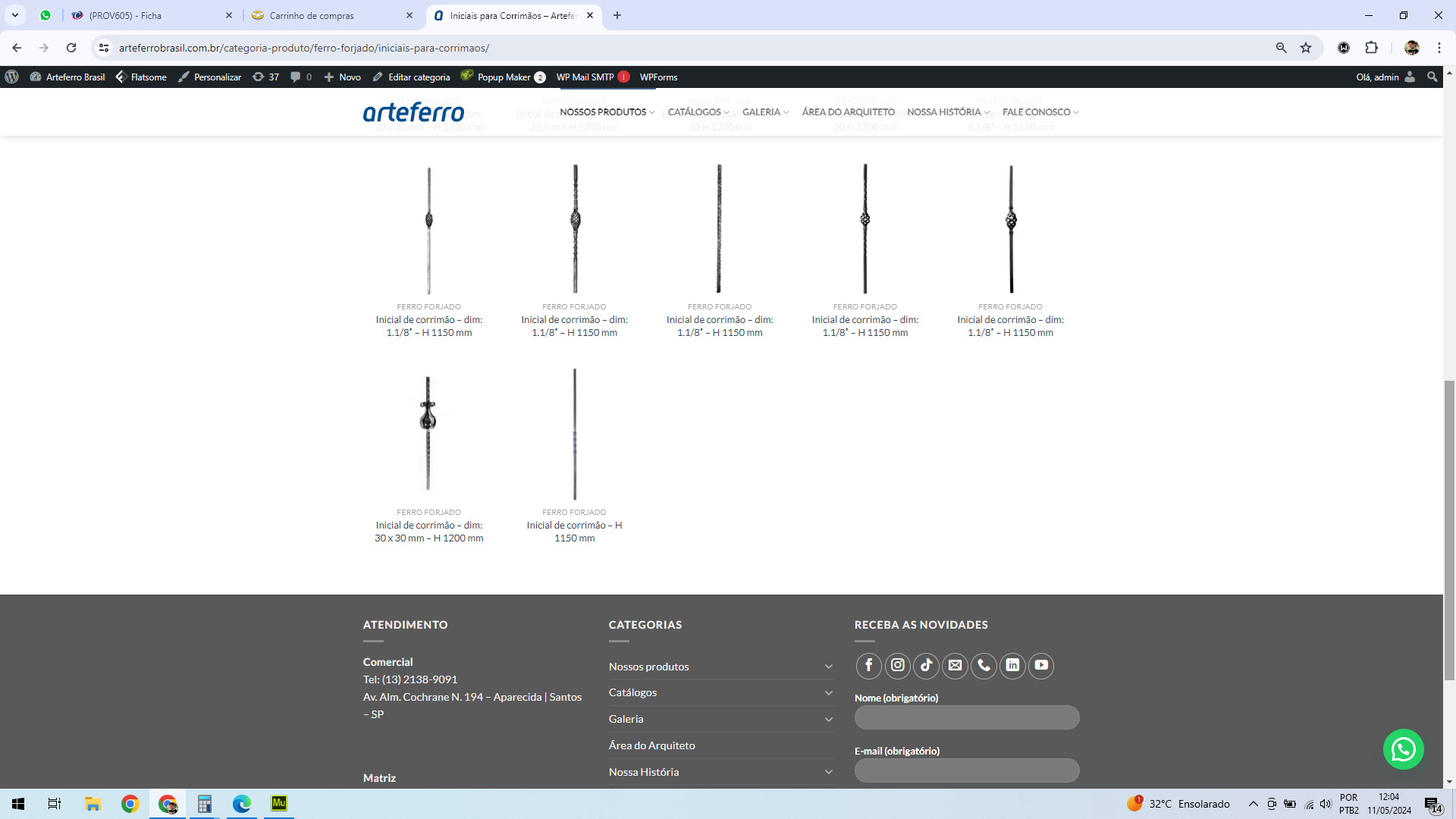The image size is (1456, 819).
Task: Expand Nossos produtos footer category
Action: (x=828, y=667)
